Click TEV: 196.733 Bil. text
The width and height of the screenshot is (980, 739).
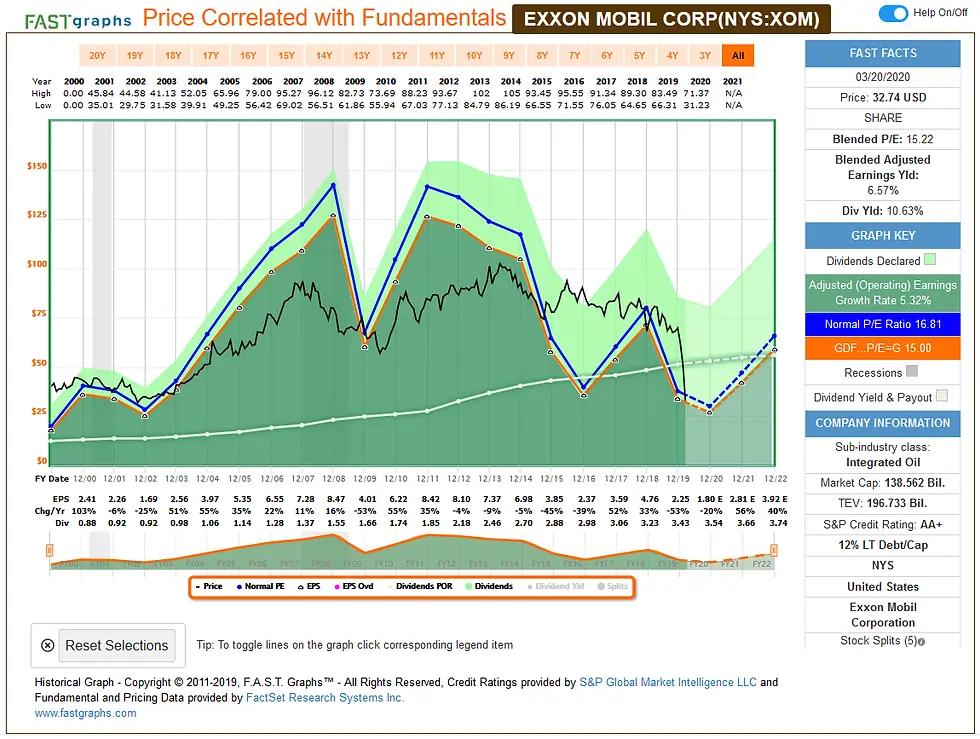point(882,503)
